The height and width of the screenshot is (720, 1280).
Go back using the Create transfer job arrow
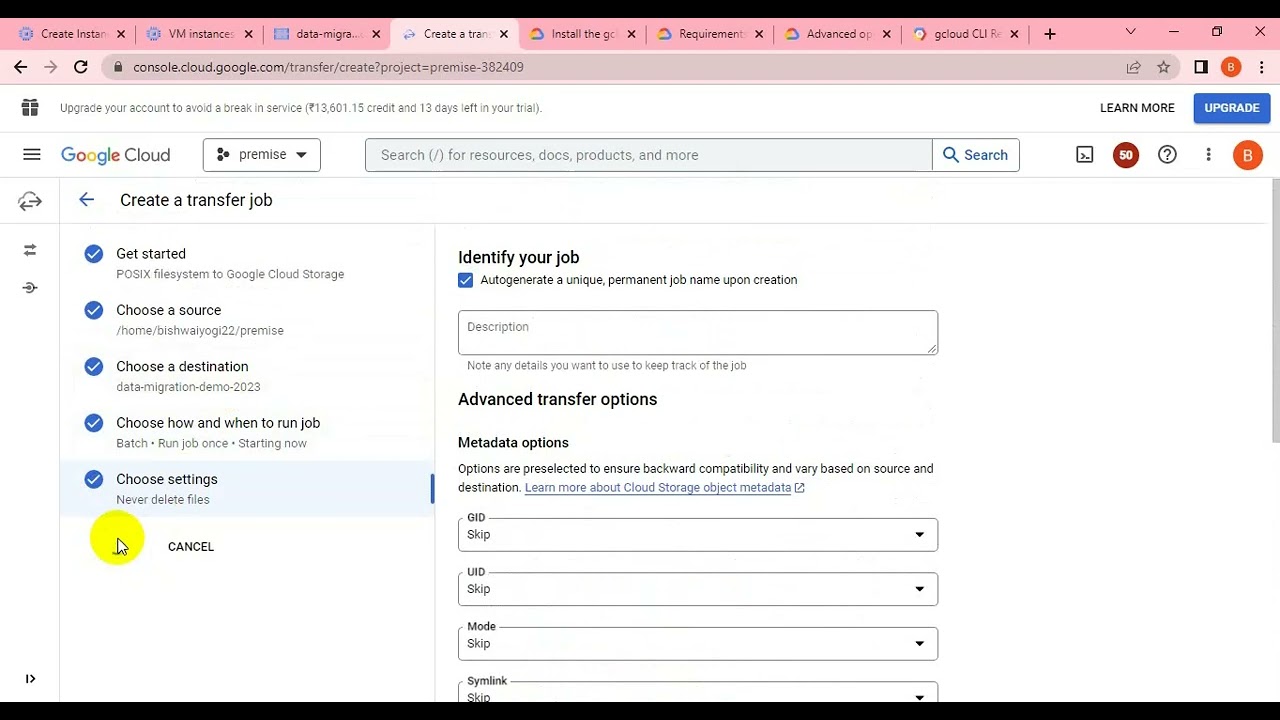pos(87,200)
